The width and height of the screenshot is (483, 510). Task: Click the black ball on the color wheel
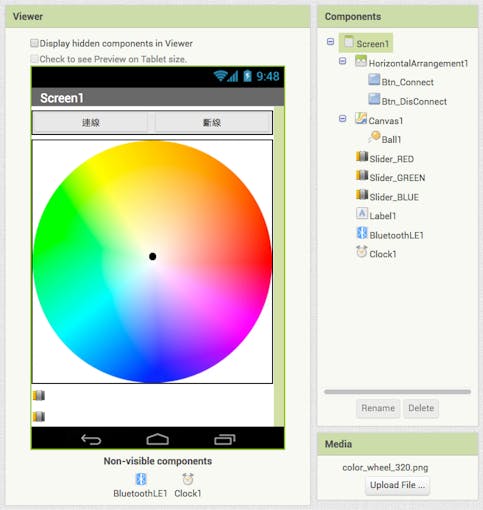pyautogui.click(x=153, y=256)
